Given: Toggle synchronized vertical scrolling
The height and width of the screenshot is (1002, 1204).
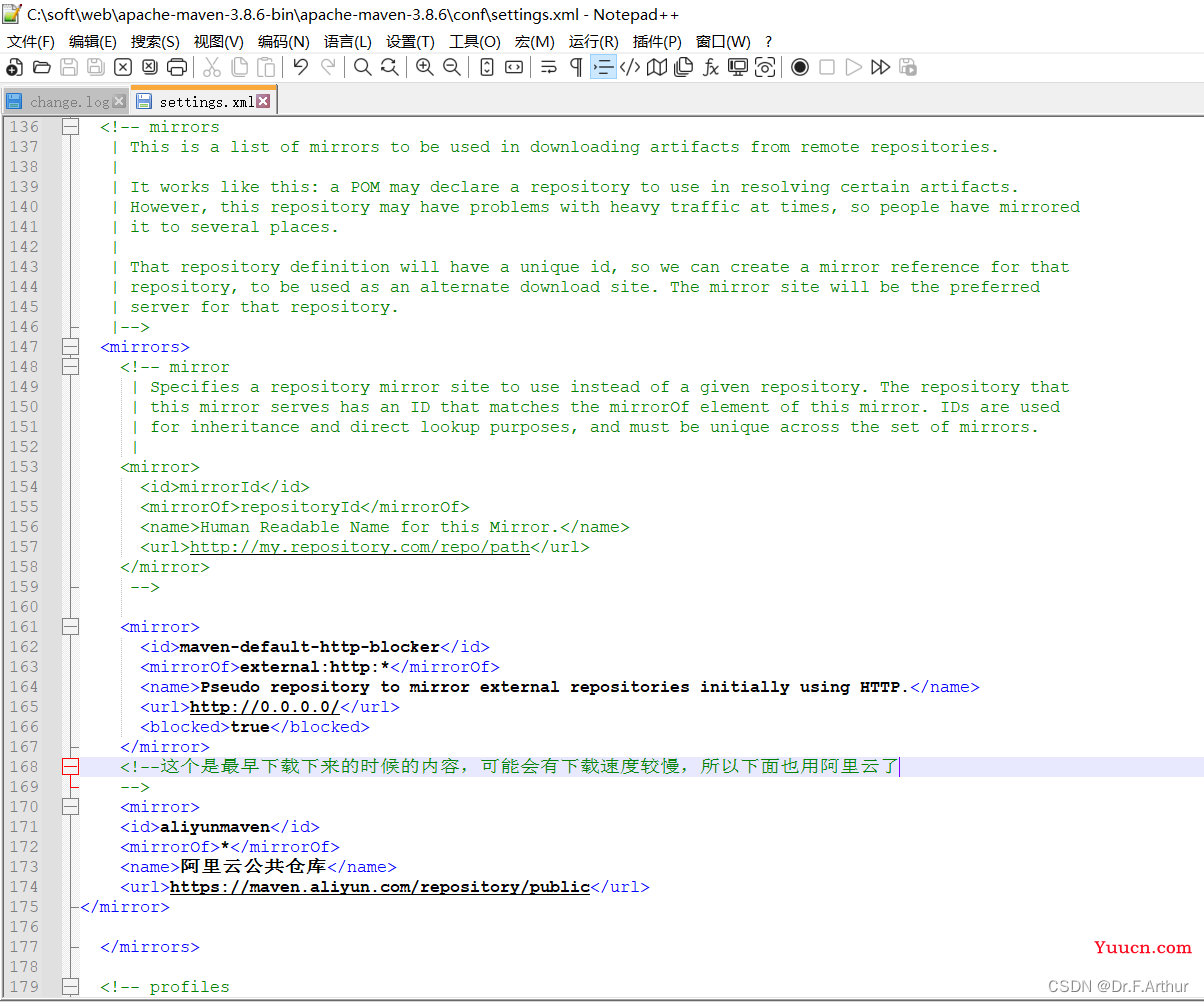Looking at the screenshot, I should point(487,67).
